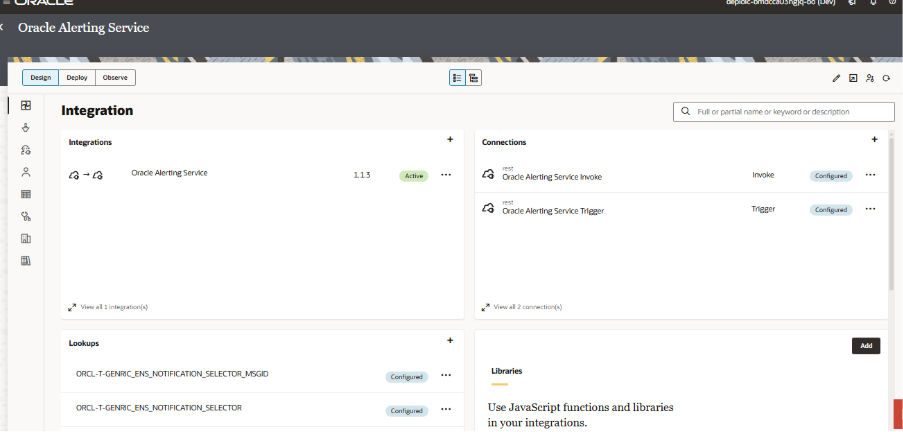Viewport: 903px width, 432px height.
Task: Select the second sidebar icon below Integration
Action: tap(25, 128)
